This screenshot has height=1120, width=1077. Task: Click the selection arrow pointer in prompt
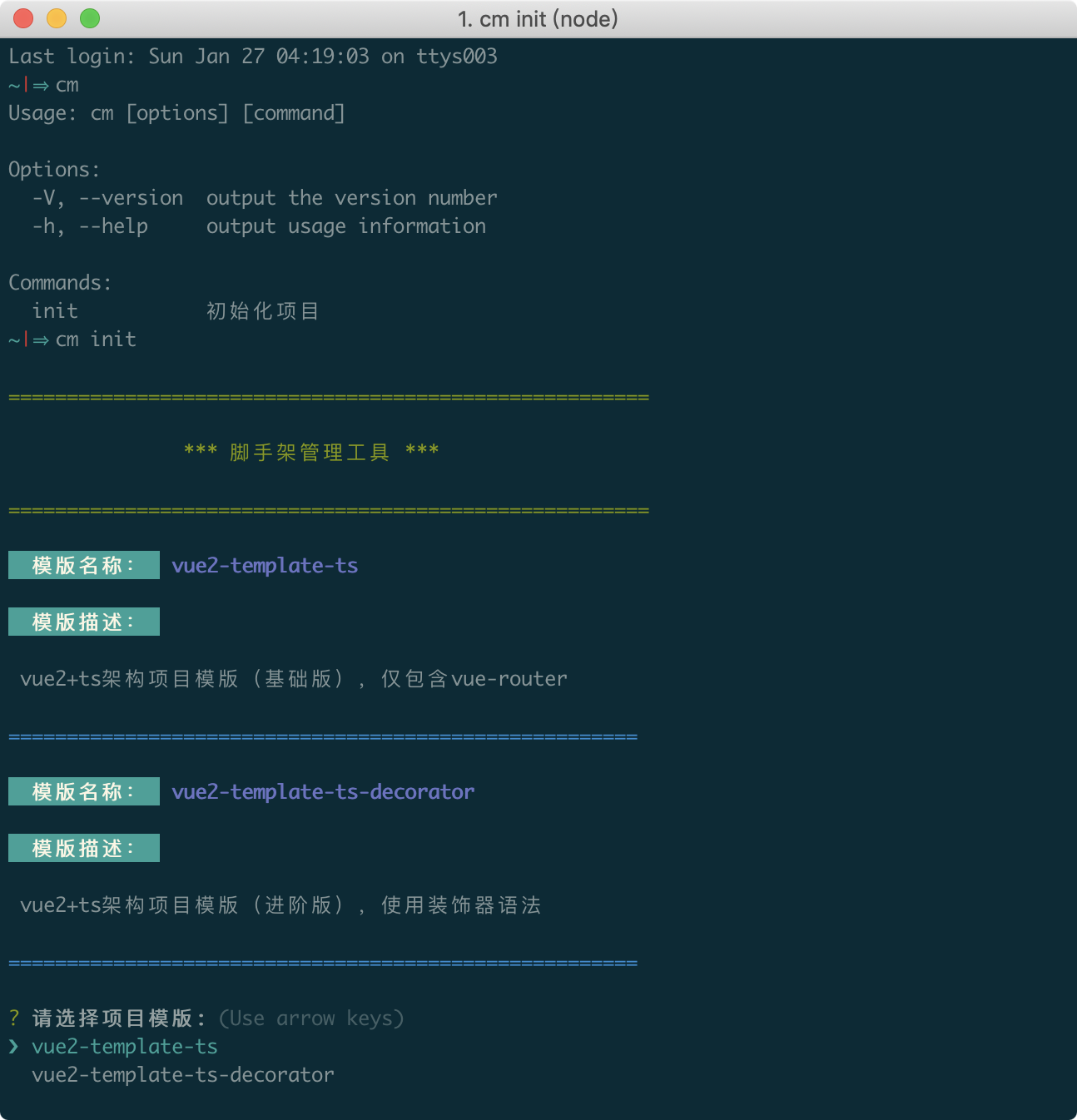(14, 1047)
